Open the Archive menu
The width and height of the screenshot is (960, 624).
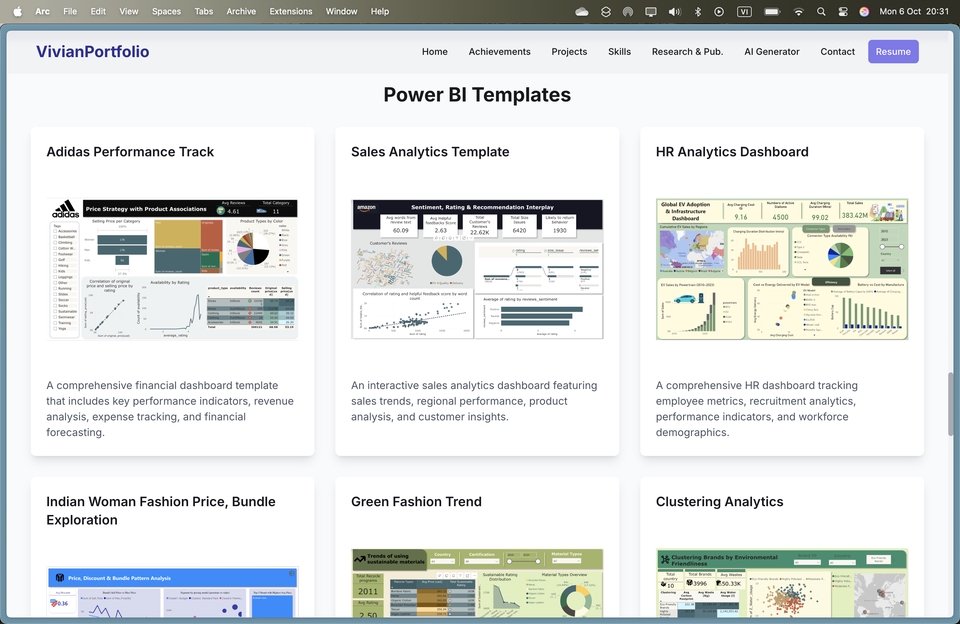point(241,11)
